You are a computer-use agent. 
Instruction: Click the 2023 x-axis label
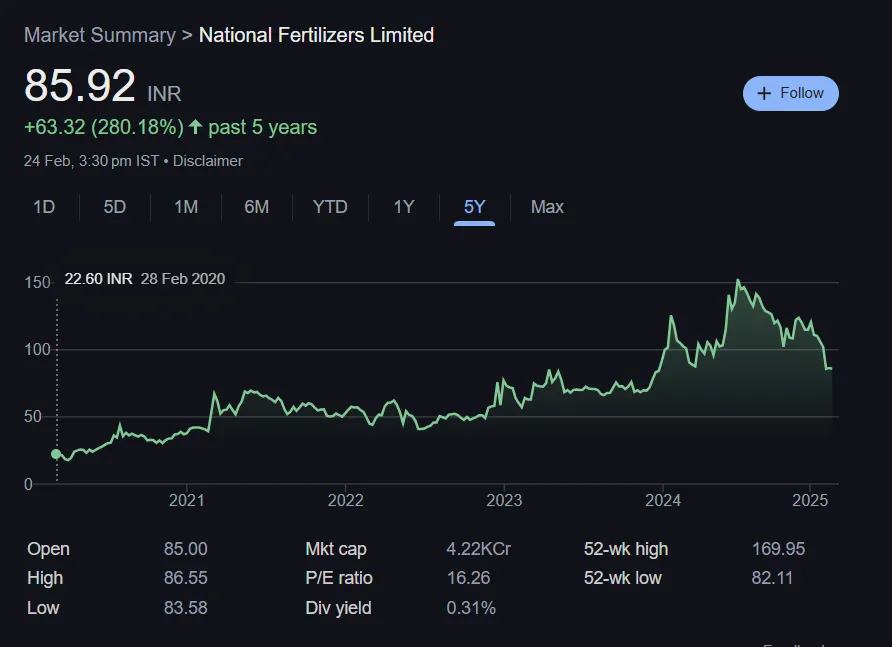(x=504, y=500)
